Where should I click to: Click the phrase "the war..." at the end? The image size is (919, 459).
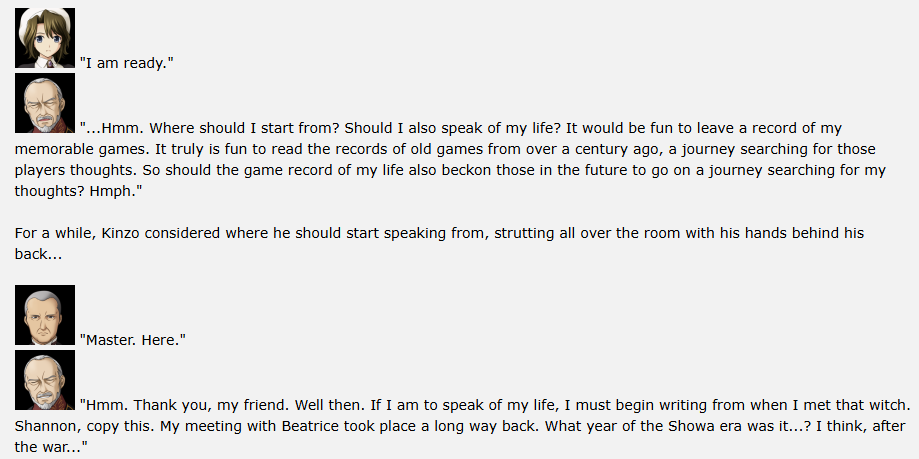[x=52, y=447]
